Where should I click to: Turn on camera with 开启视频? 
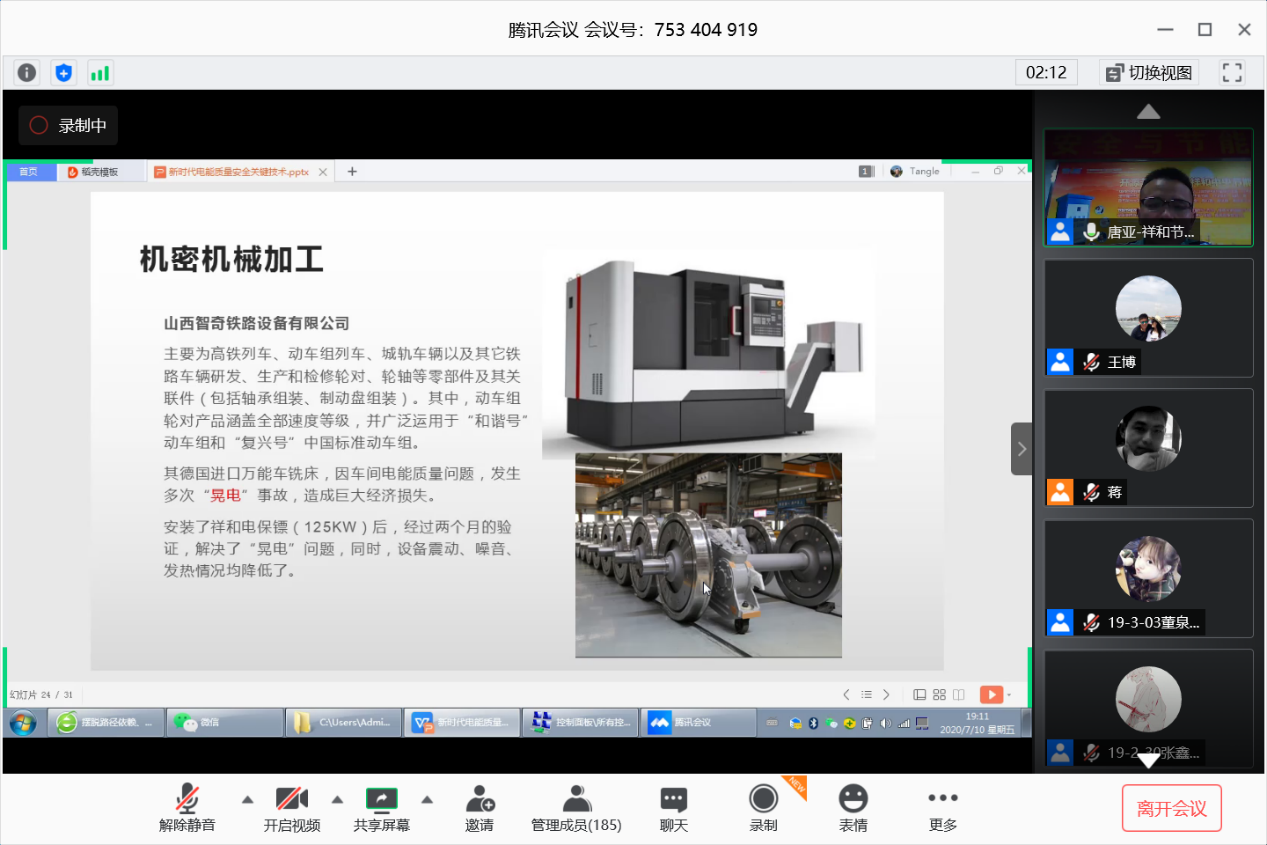pos(292,808)
